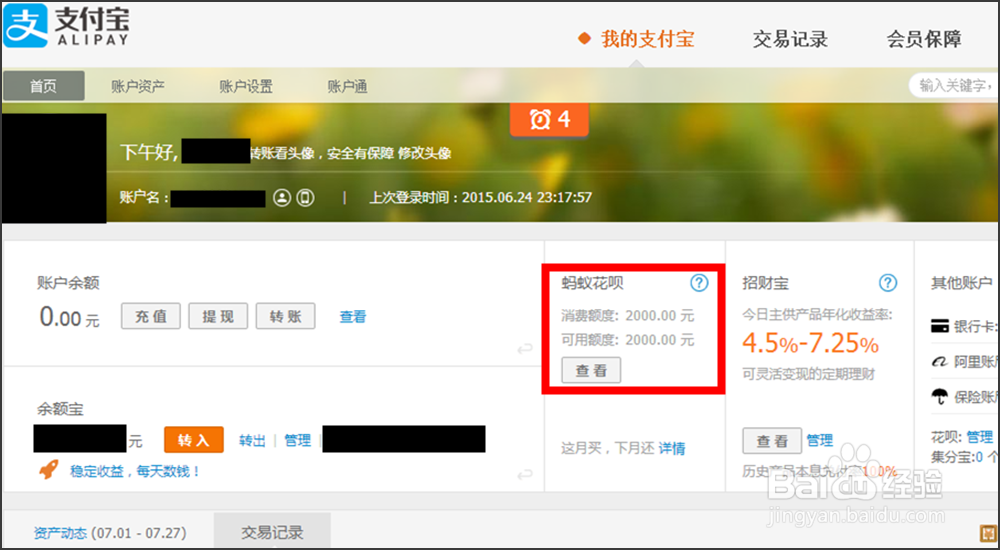Open 我的支付宝 in top navigation
Viewport: 1000px width, 550px height.
click(x=647, y=39)
